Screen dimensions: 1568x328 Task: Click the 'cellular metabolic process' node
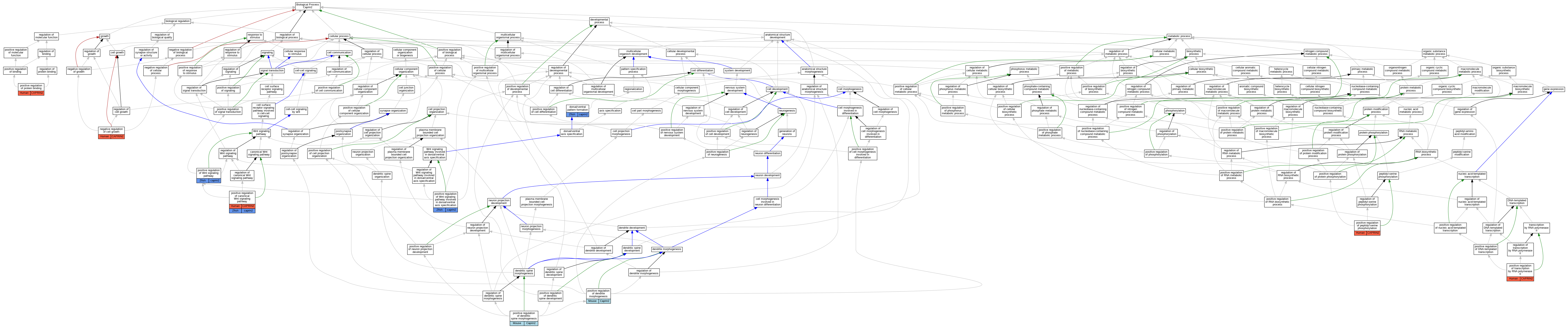point(1164,53)
